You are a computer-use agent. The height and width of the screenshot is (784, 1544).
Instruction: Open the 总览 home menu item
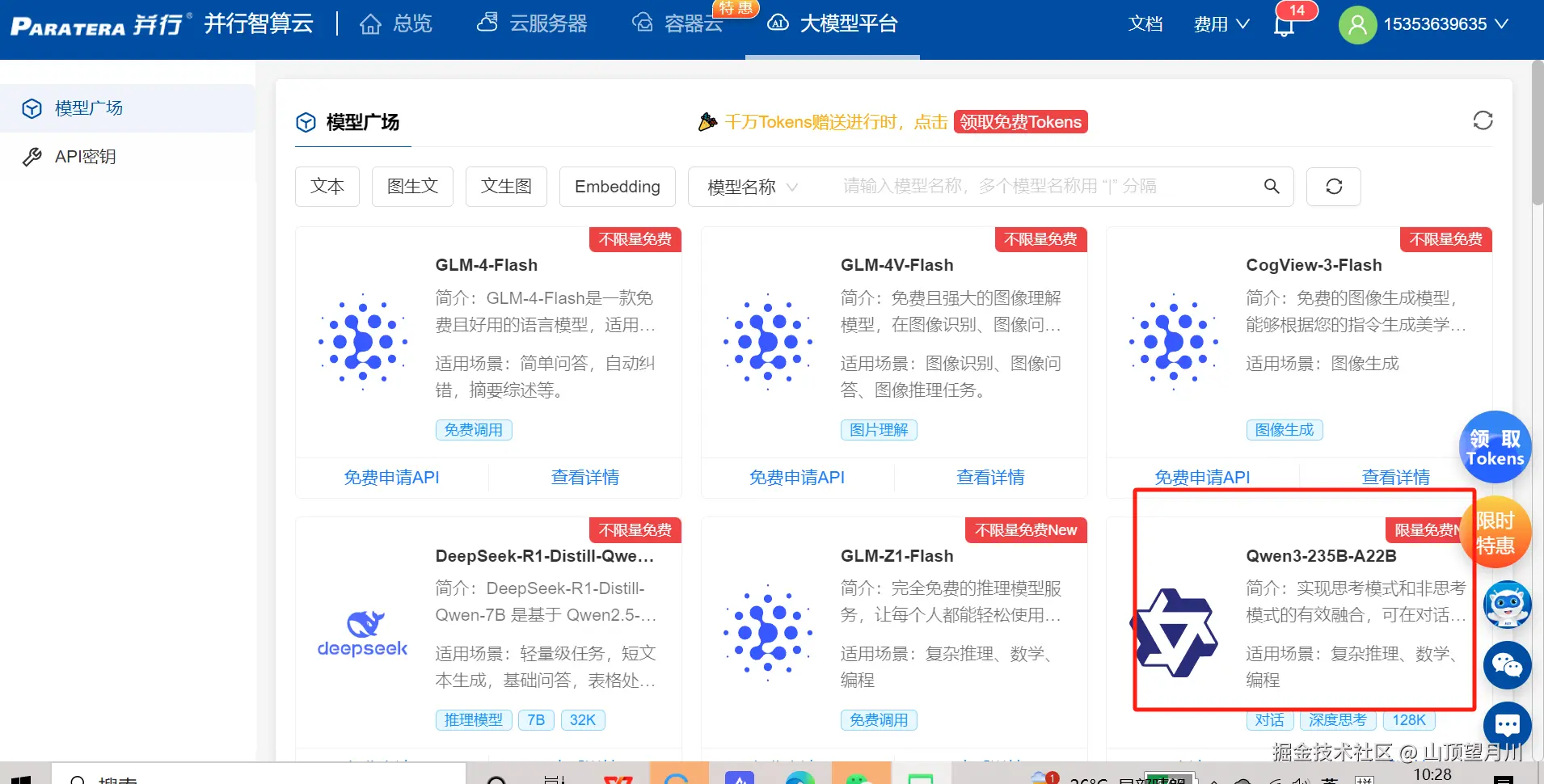(396, 24)
